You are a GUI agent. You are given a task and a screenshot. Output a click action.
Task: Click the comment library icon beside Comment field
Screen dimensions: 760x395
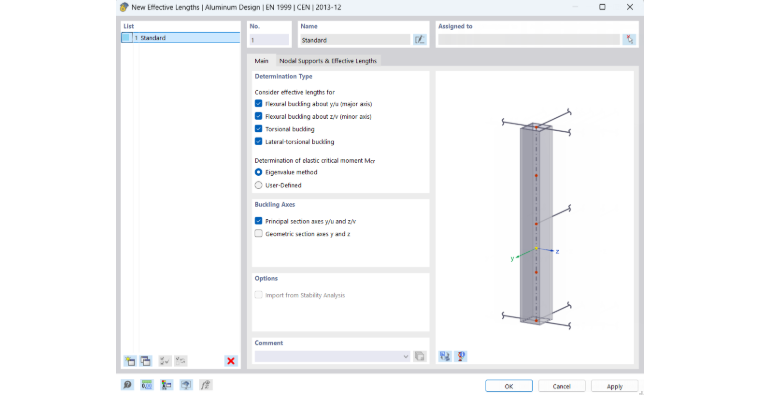pyautogui.click(x=420, y=357)
